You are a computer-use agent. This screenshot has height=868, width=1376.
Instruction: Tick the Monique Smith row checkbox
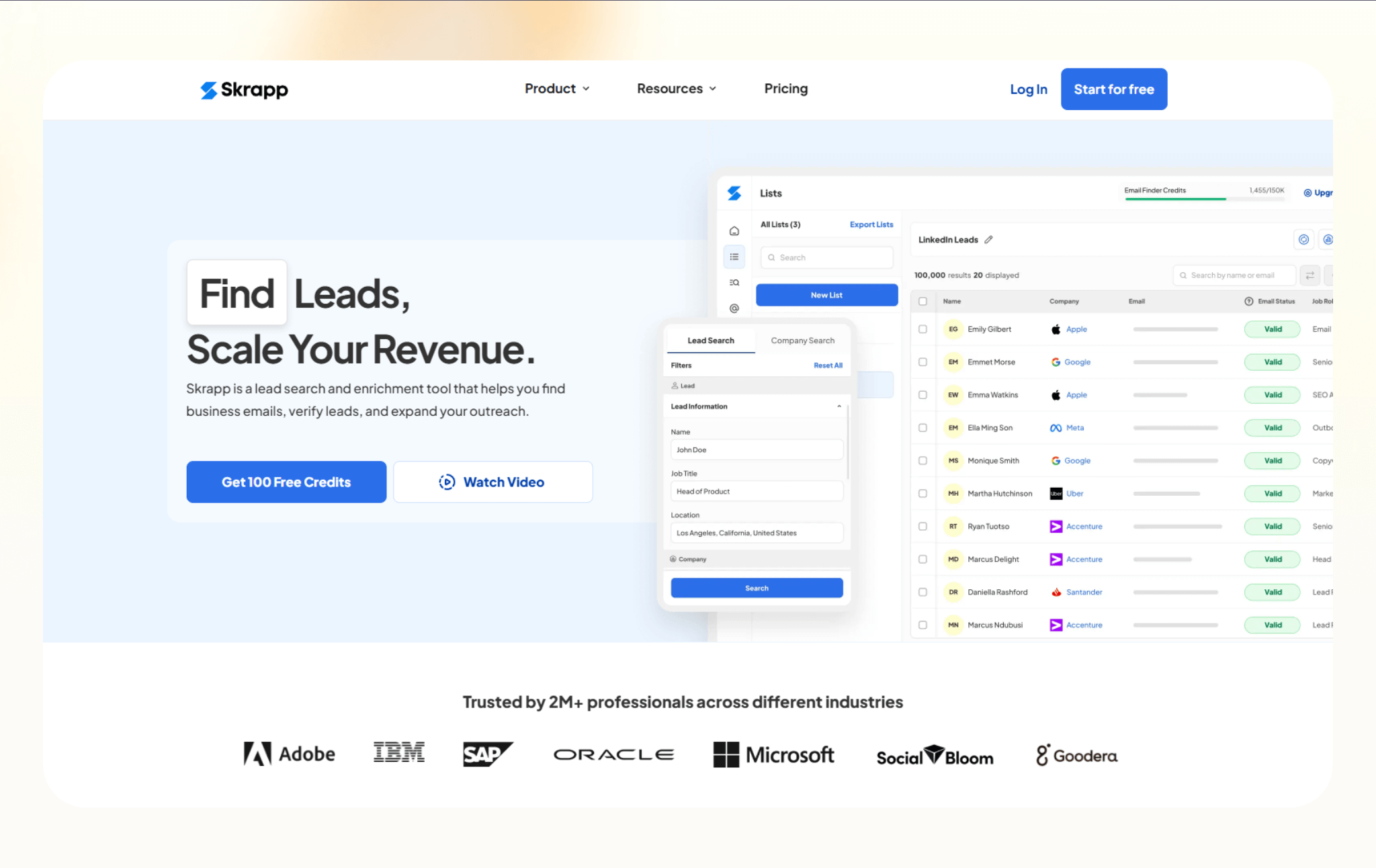tap(922, 461)
